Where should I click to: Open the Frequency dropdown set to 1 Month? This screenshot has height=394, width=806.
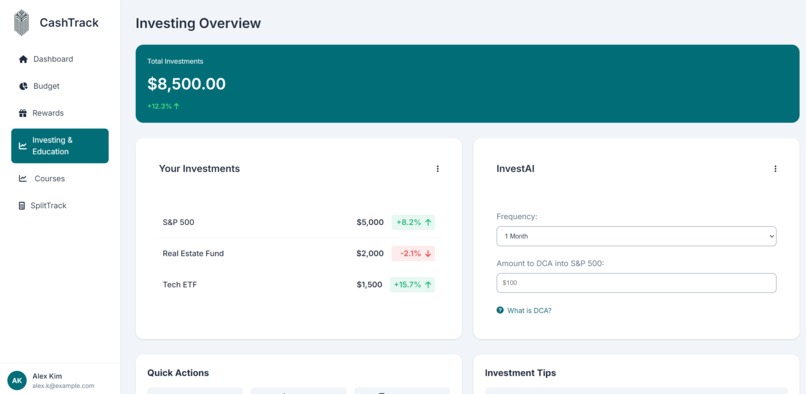[x=636, y=236]
